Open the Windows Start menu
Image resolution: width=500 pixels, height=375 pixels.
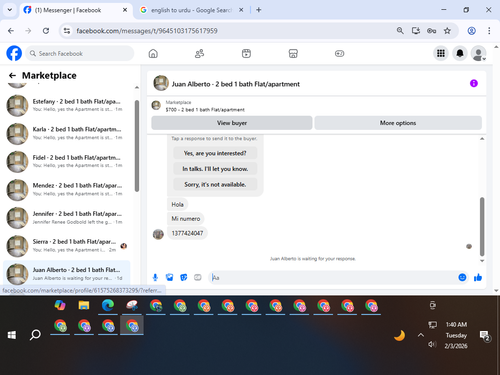[x=12, y=335]
